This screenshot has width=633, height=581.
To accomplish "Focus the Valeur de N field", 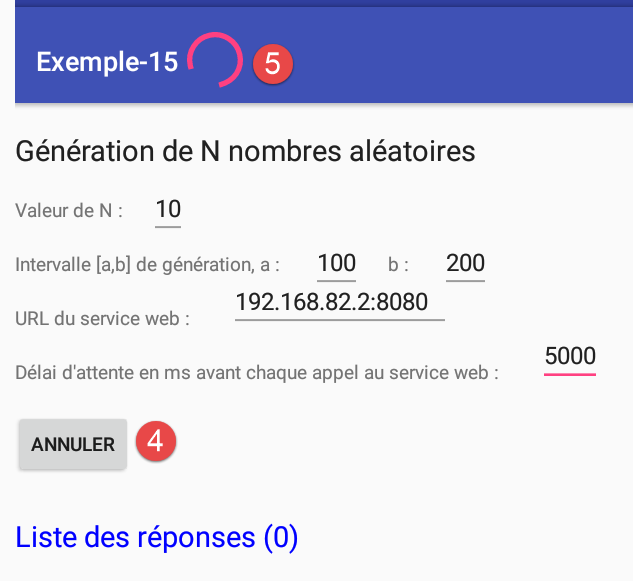I will pos(168,210).
